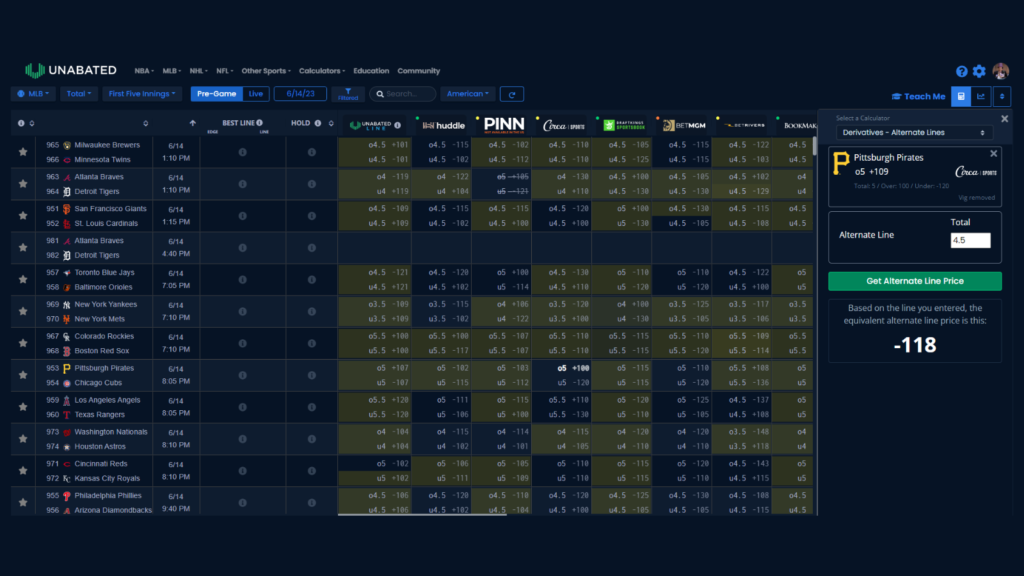Screen dimensions: 1024x576
Task: Select the line chart view icon
Action: [x=981, y=96]
